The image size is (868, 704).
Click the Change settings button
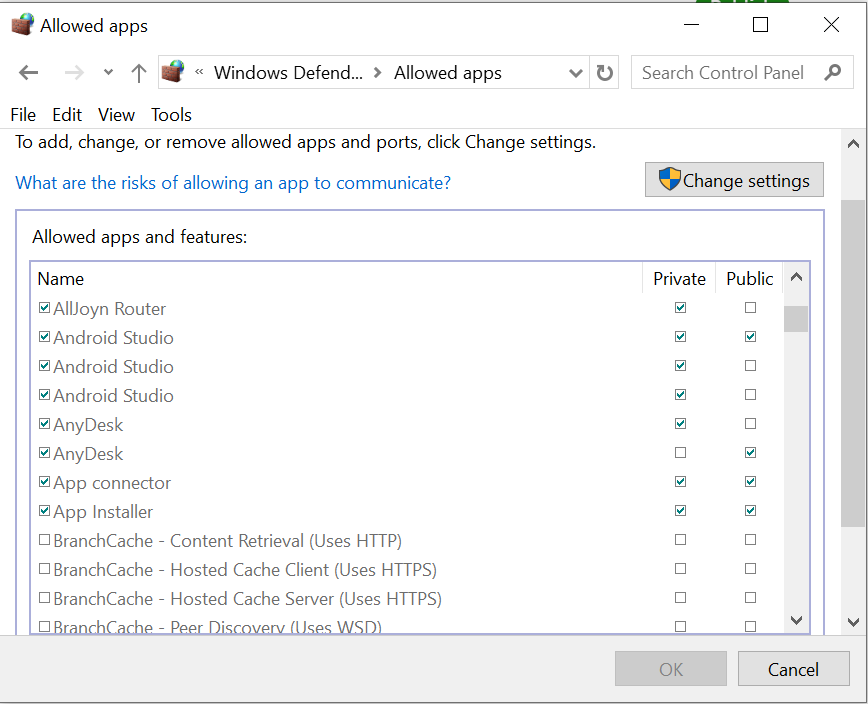coord(734,181)
